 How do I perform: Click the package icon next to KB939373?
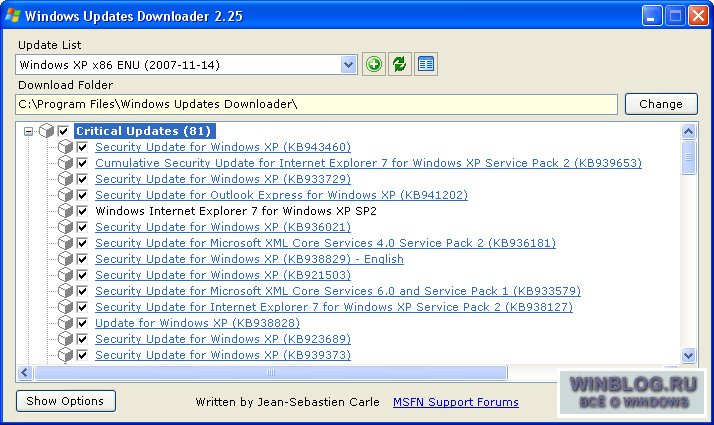(66, 355)
